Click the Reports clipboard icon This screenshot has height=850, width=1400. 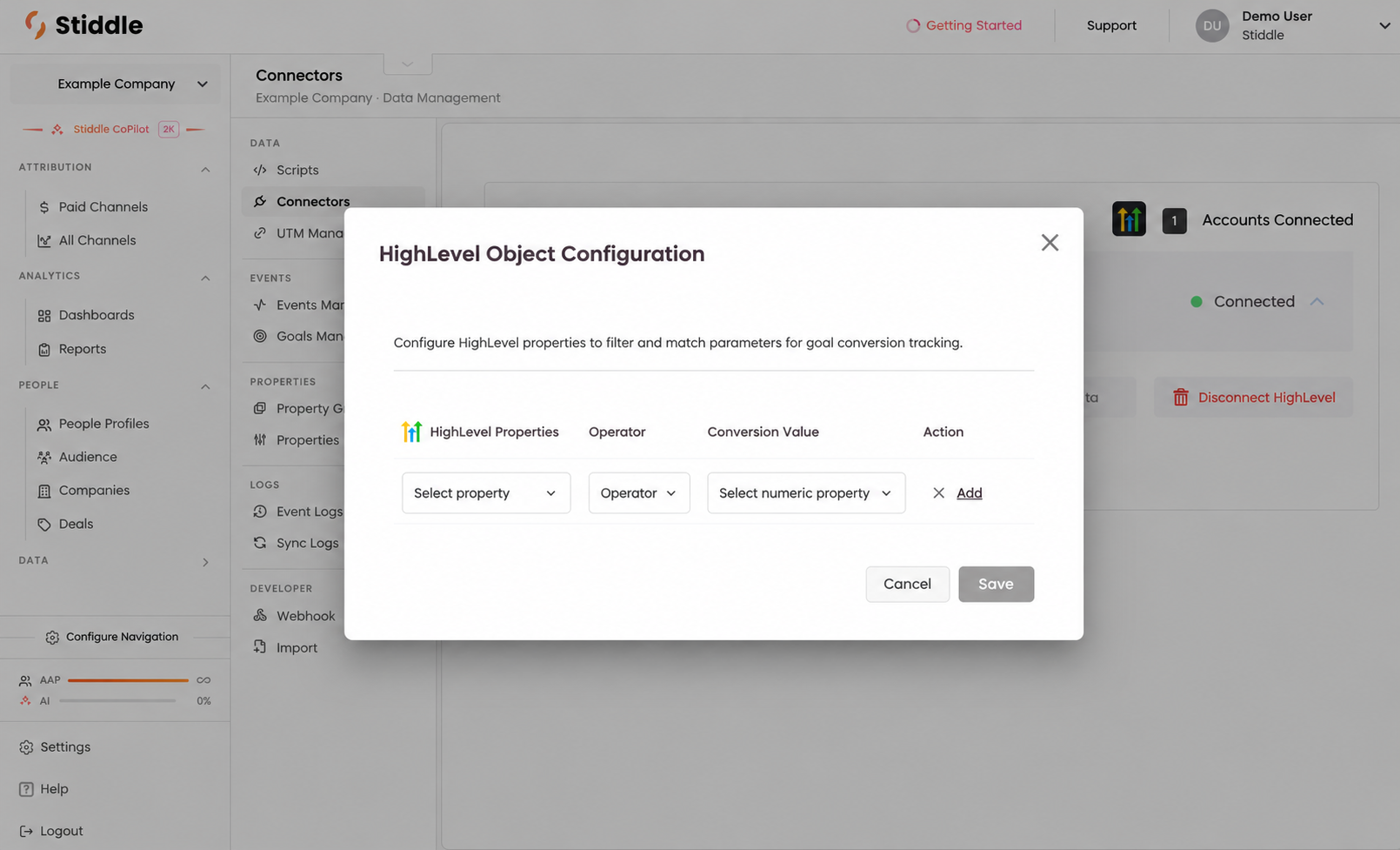[x=43, y=350]
